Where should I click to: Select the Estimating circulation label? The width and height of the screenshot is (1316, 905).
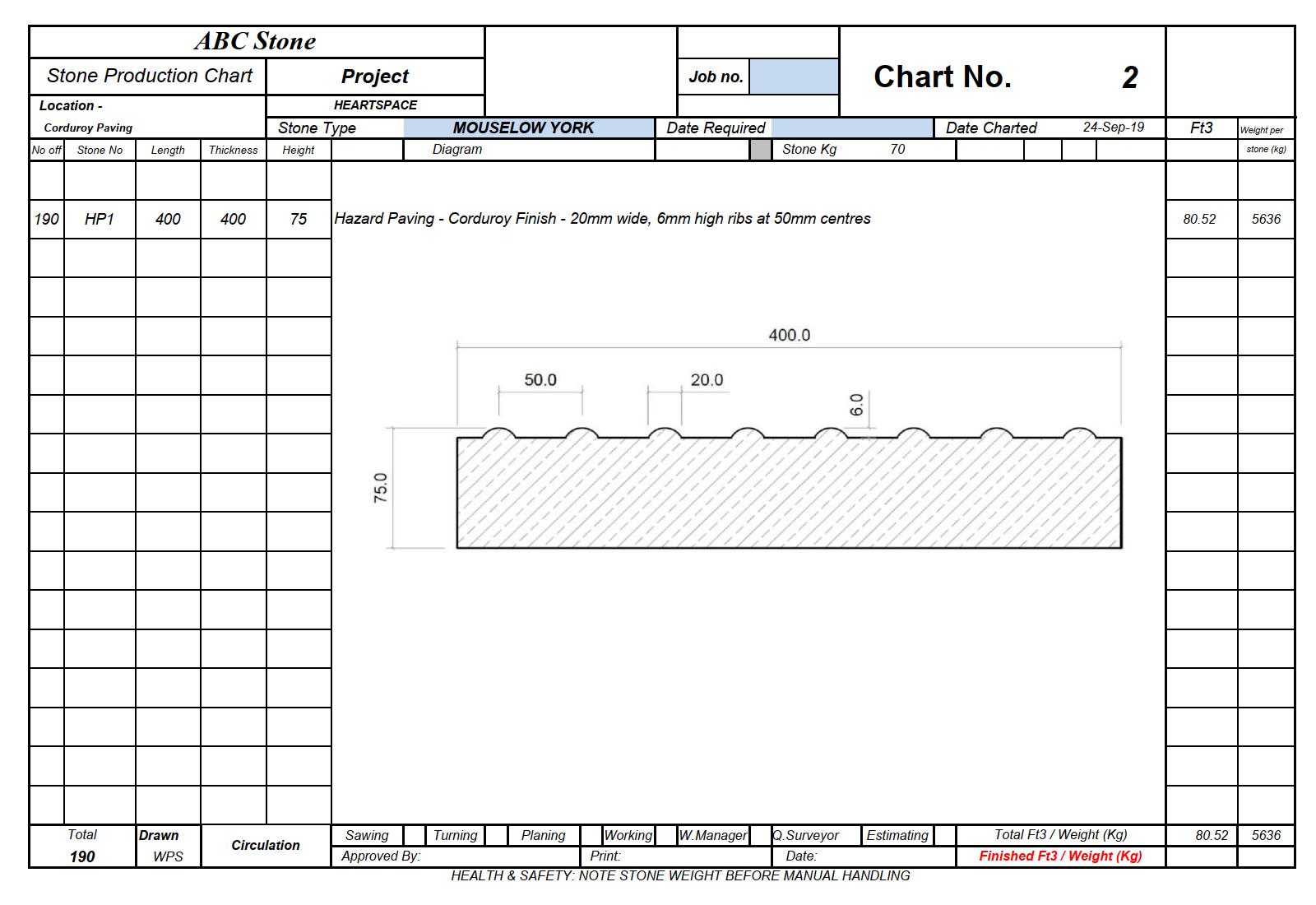[897, 835]
